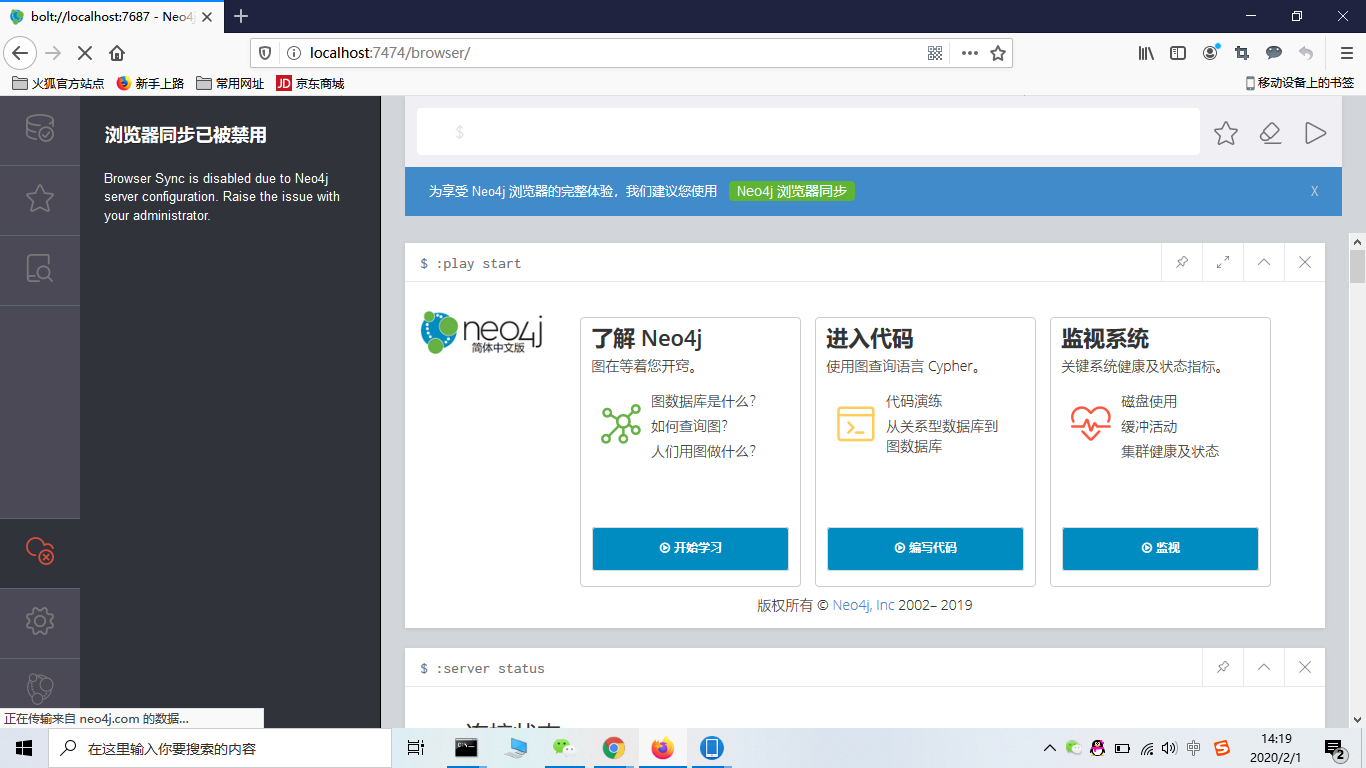Open the screenshot crop tool icon

(1242, 53)
